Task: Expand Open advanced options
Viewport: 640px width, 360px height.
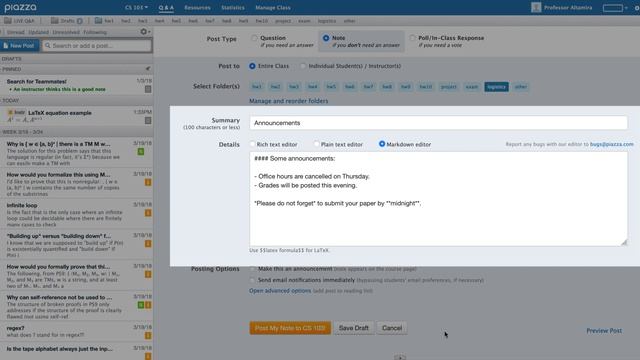Action: pyautogui.click(x=280, y=291)
